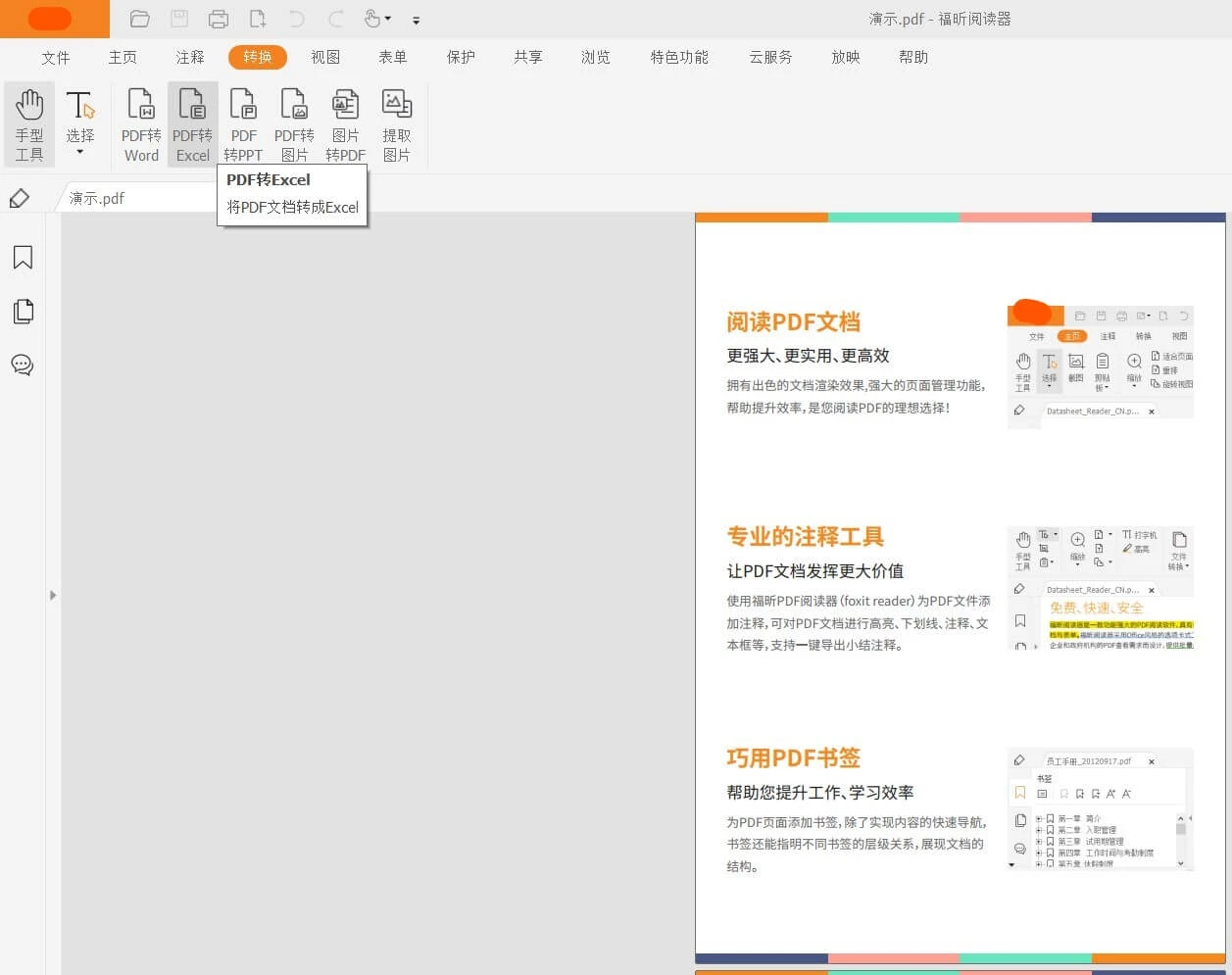Choose the 图片转PDF conversion tool
This screenshot has height=975, width=1232.
pos(346,123)
